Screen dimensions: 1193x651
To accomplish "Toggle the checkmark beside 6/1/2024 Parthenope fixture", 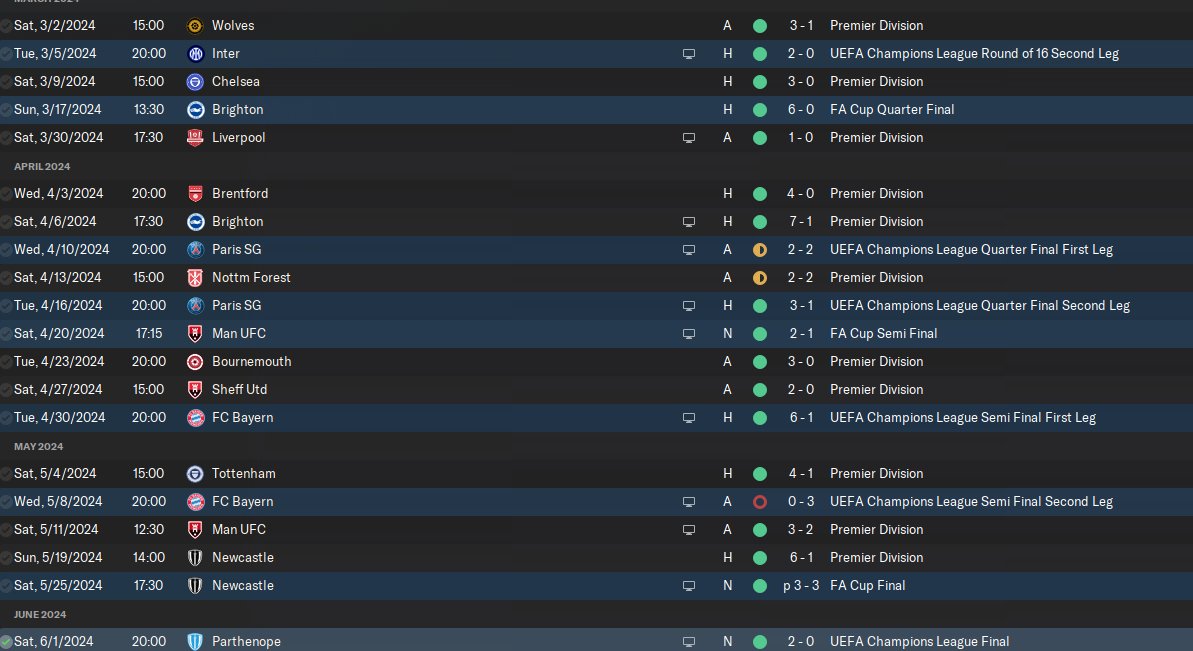I will [x=6, y=641].
